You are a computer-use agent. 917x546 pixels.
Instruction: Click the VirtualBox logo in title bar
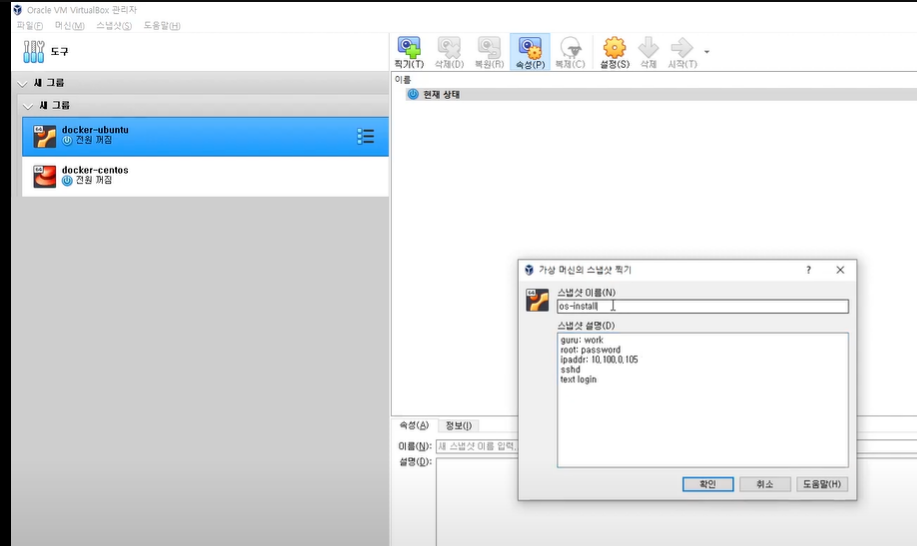coord(18,10)
